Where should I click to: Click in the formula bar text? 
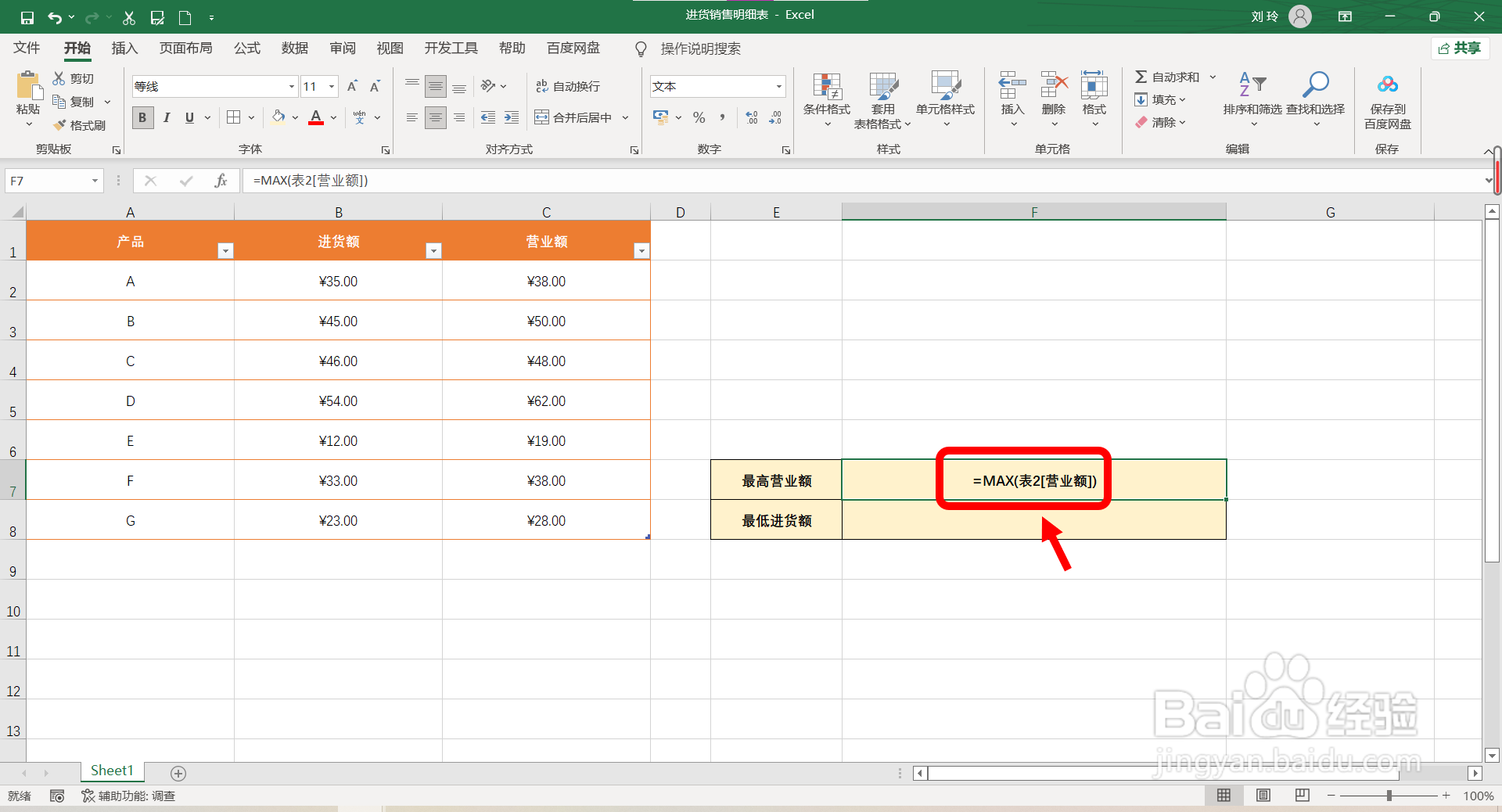311,181
